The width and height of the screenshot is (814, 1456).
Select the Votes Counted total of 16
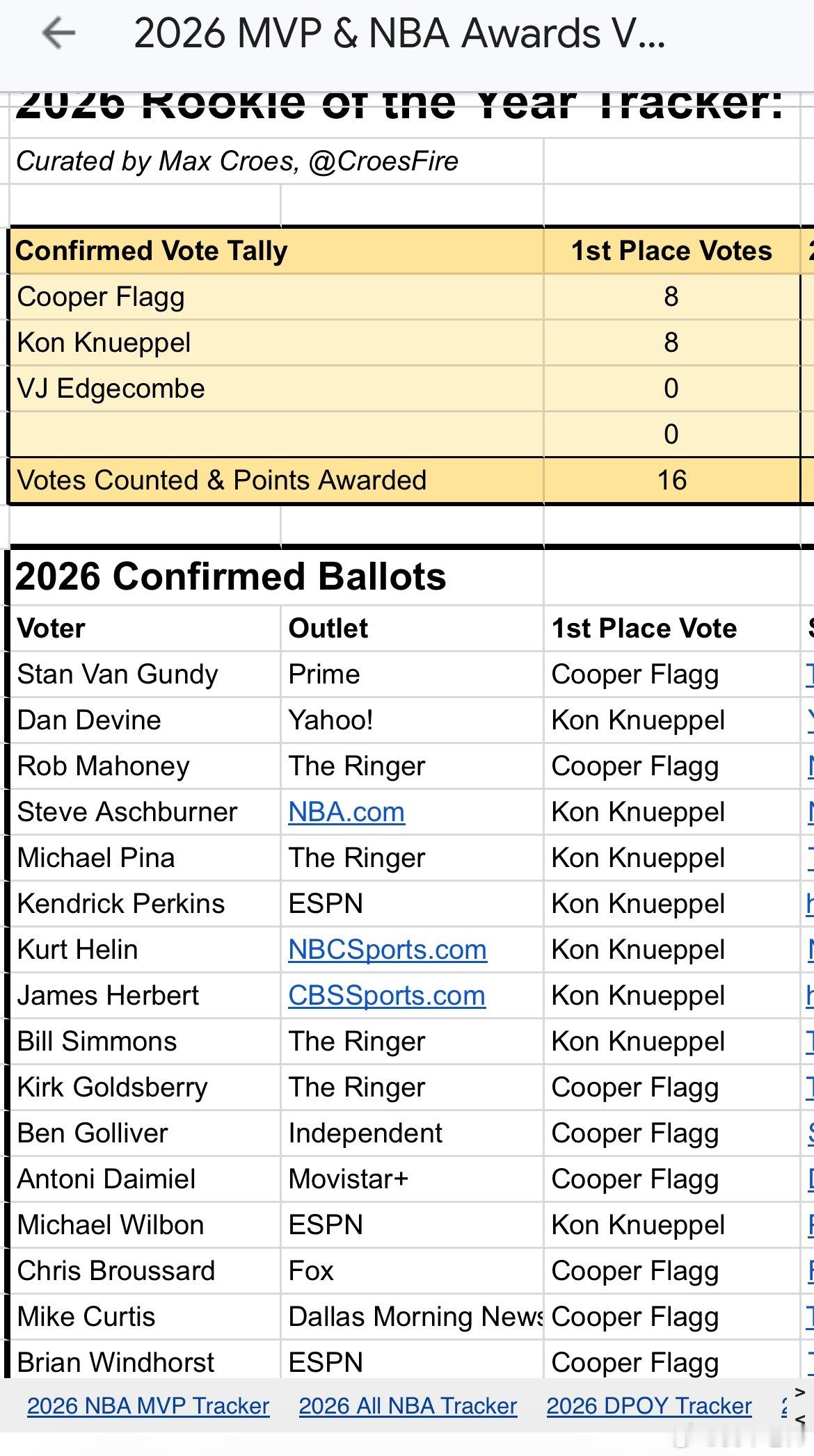671,480
